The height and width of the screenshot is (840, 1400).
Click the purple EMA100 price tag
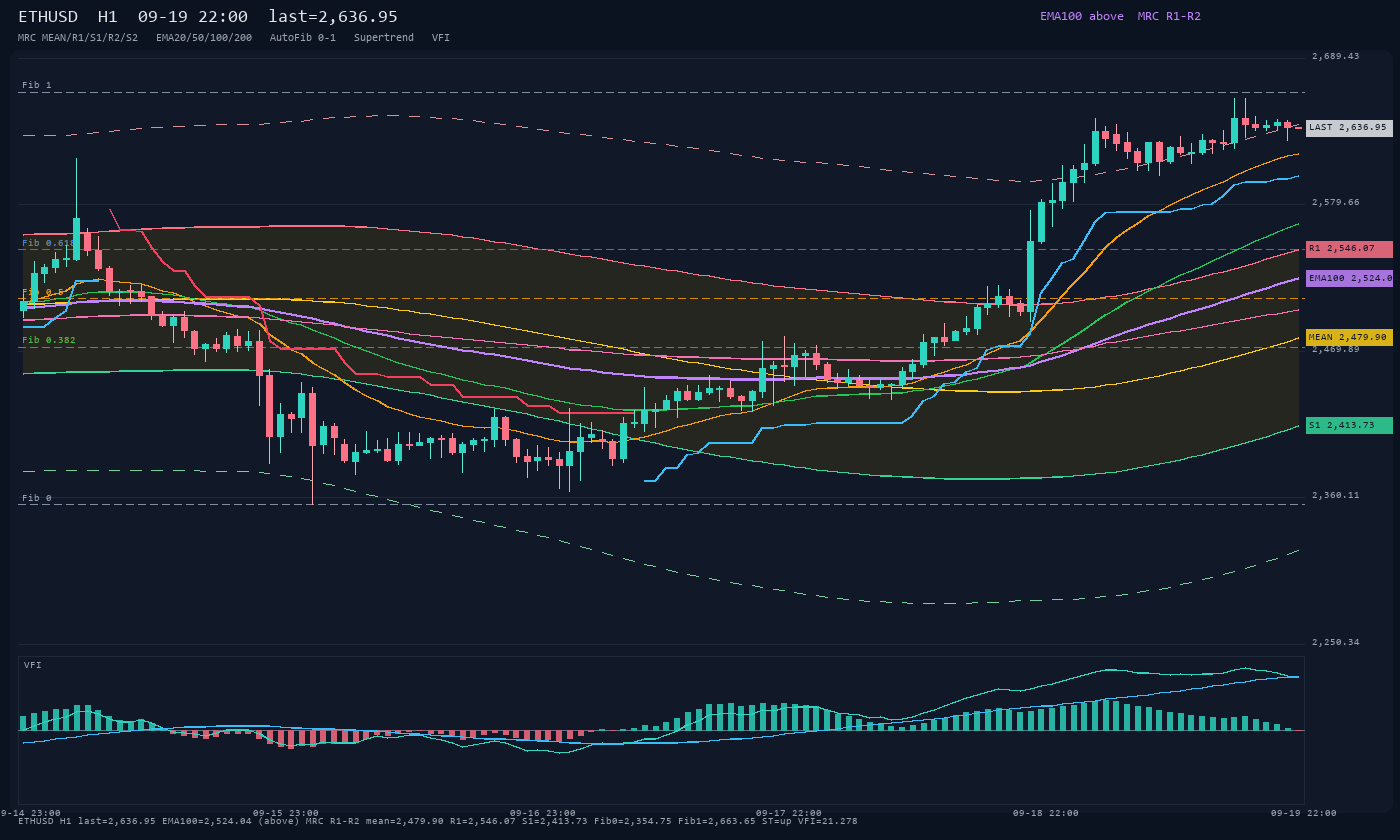pyautogui.click(x=1349, y=279)
